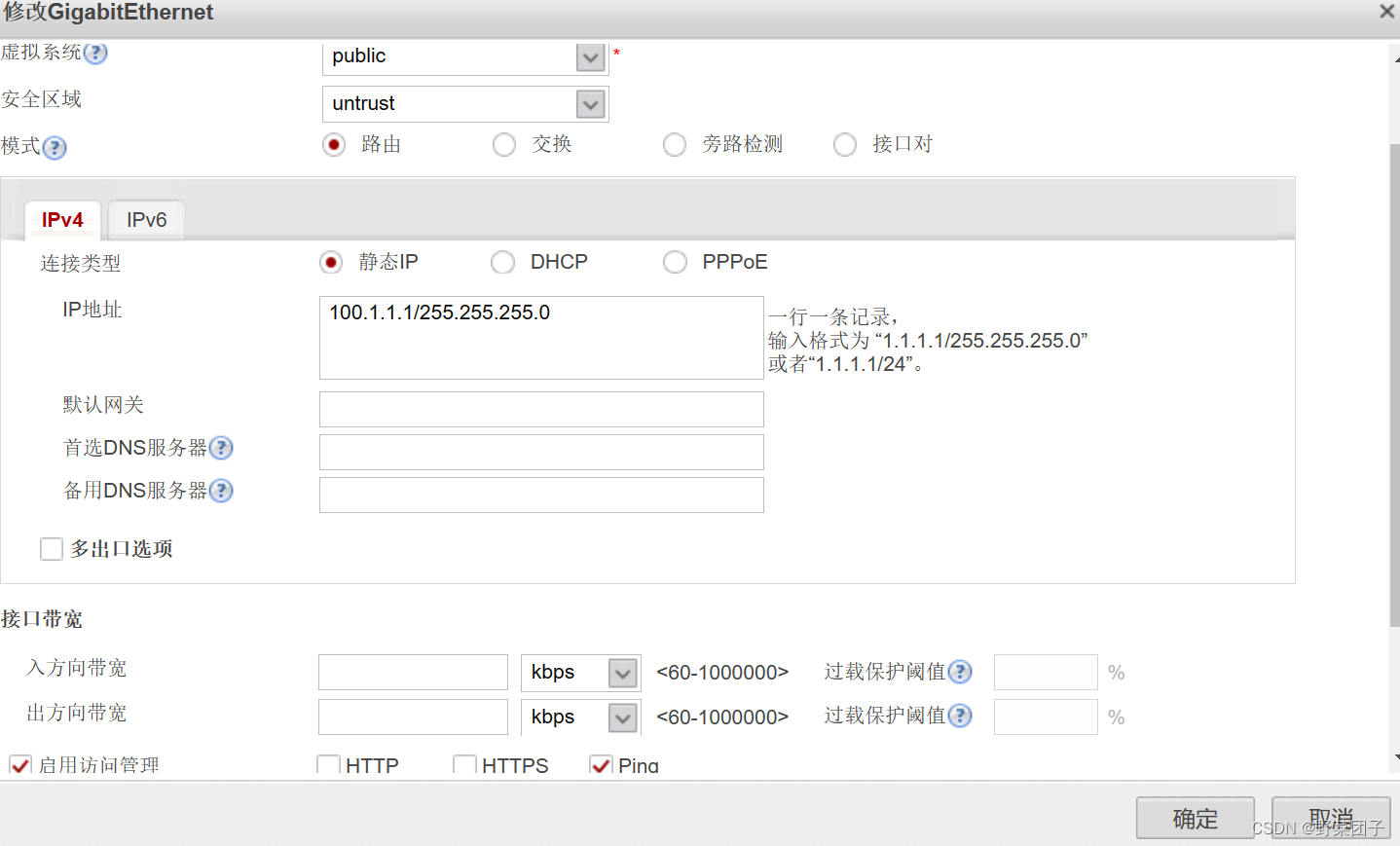
Task: Enable HTTPS access checkbox
Action: [x=464, y=765]
